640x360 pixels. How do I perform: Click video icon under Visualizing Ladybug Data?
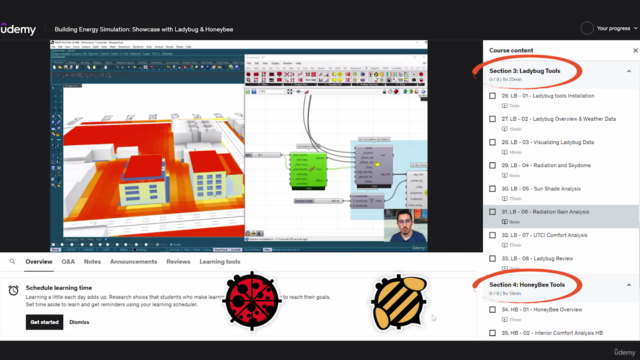click(x=504, y=152)
